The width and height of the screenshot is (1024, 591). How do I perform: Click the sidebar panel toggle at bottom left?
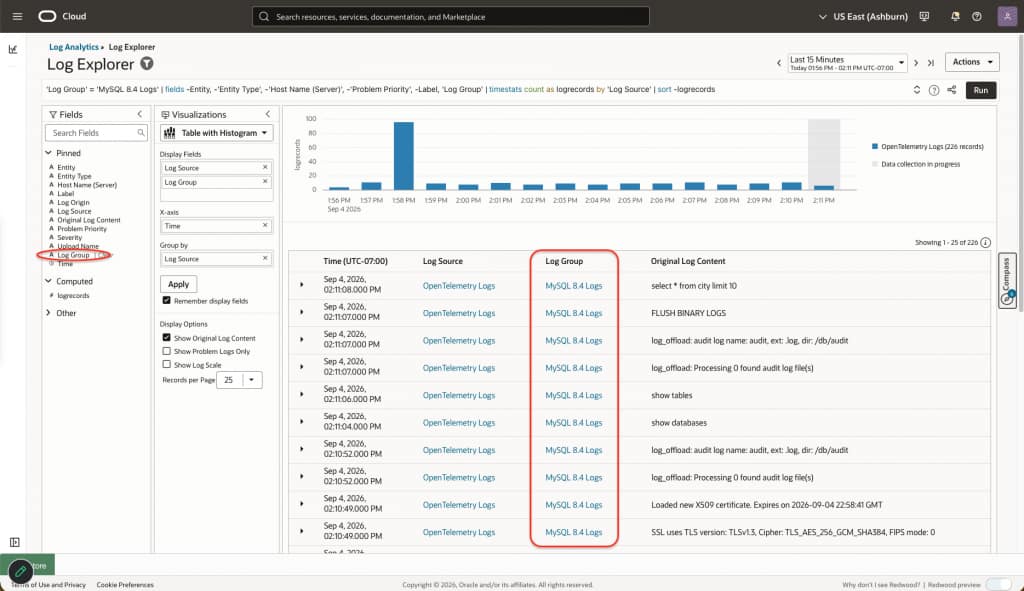14,542
